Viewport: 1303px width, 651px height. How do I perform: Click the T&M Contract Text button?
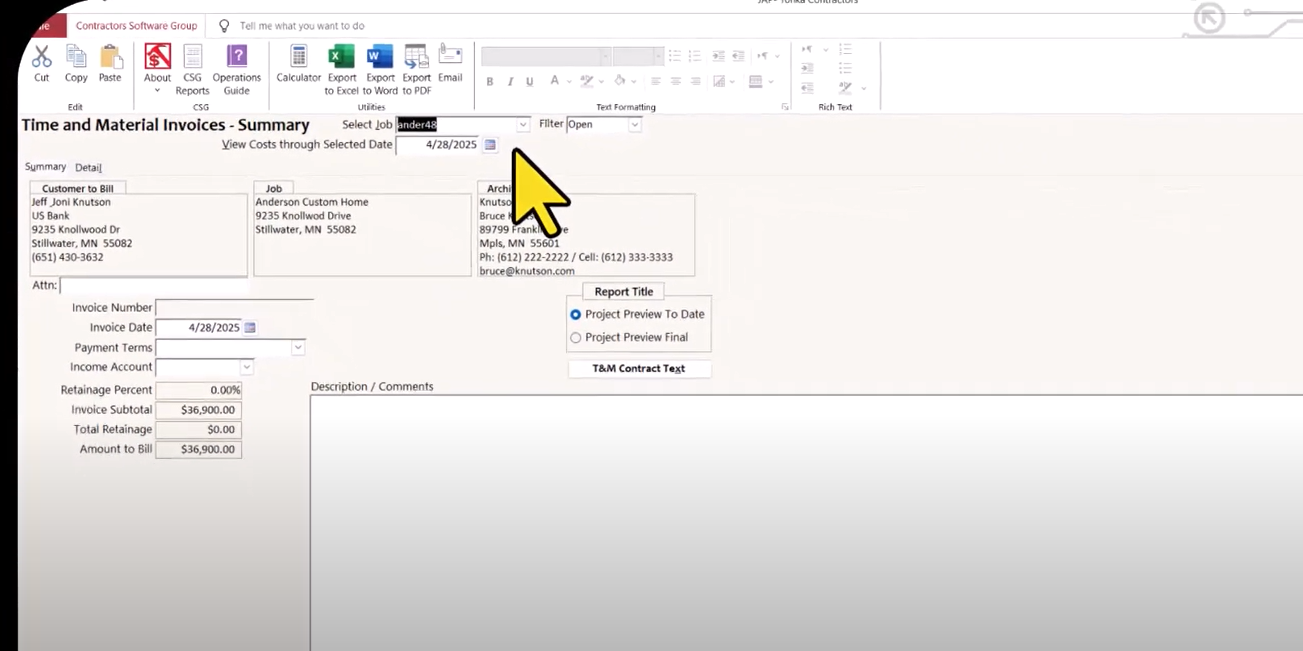pos(639,368)
